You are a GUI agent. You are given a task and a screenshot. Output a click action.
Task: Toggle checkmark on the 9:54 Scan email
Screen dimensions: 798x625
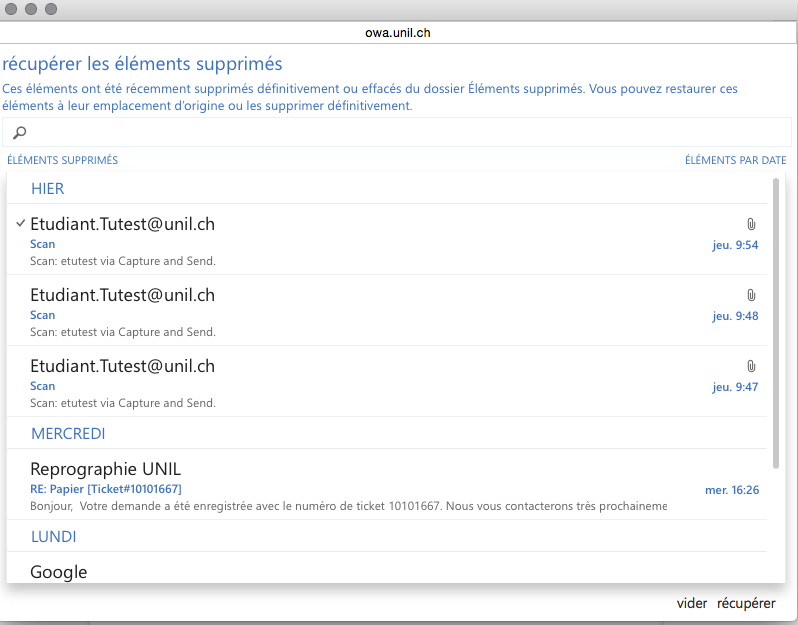(x=20, y=224)
